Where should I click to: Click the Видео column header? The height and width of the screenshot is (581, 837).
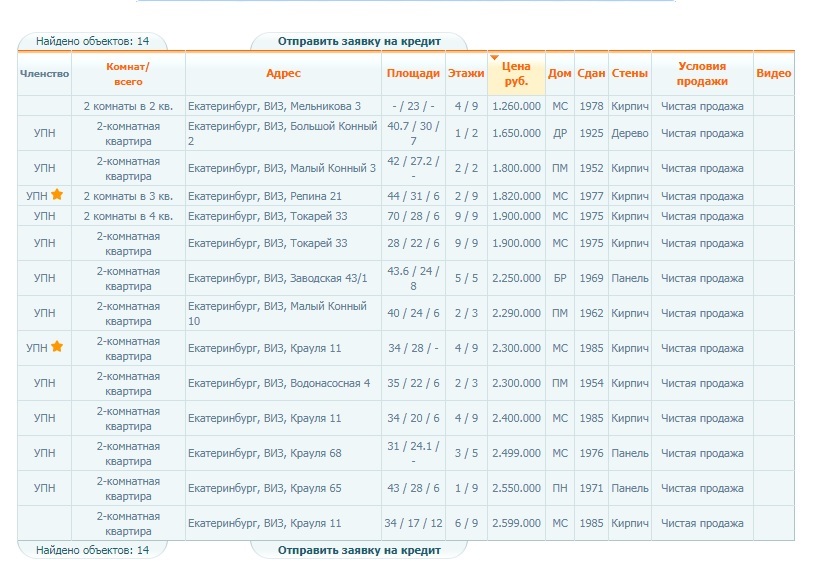point(773,74)
